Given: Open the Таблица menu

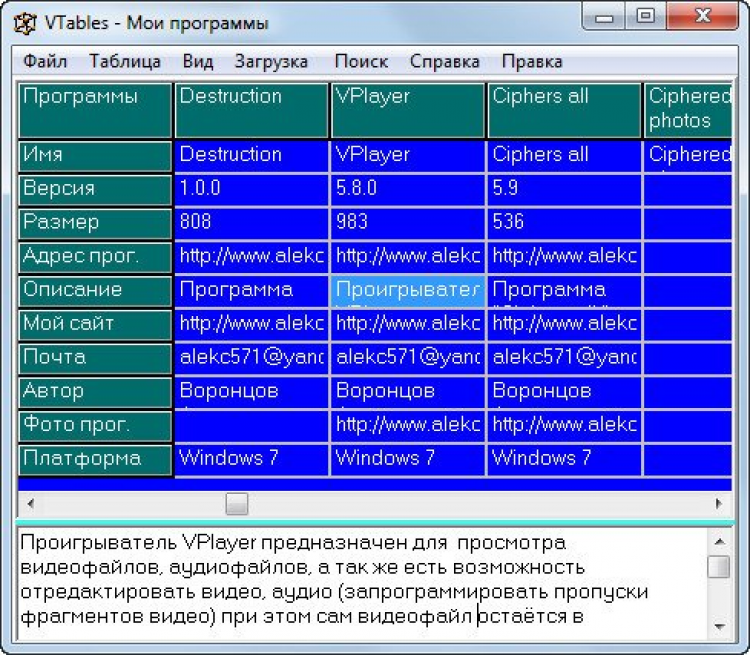Looking at the screenshot, I should point(125,61).
